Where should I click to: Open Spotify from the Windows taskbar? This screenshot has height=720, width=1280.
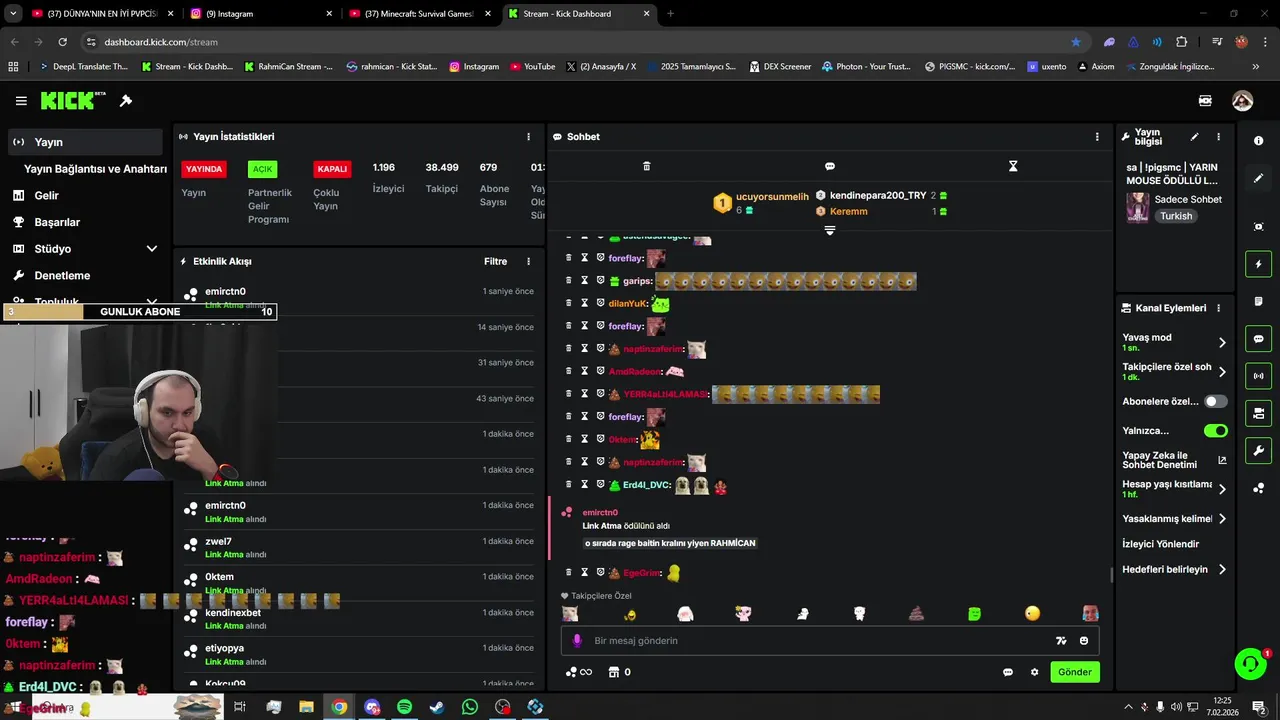pos(404,707)
